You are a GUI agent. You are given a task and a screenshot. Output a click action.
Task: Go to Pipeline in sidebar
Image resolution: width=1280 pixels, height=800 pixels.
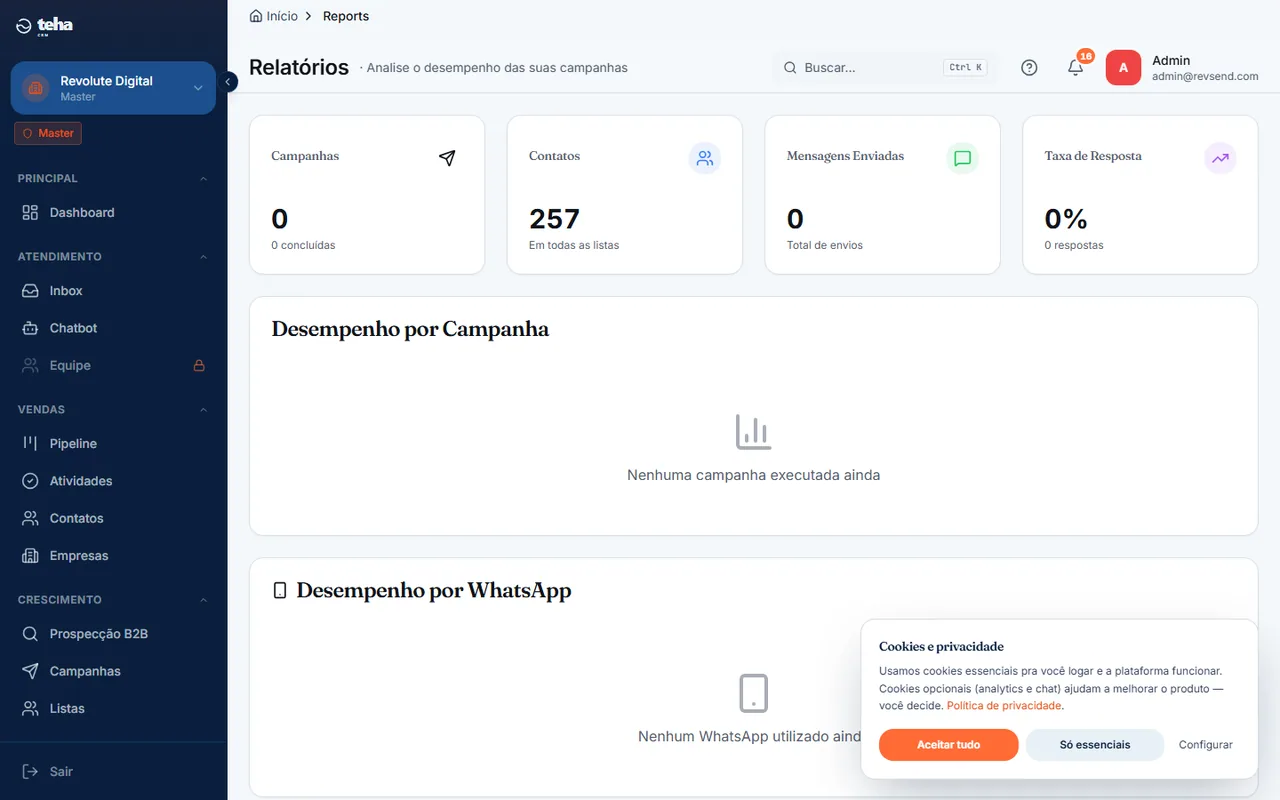click(113, 444)
